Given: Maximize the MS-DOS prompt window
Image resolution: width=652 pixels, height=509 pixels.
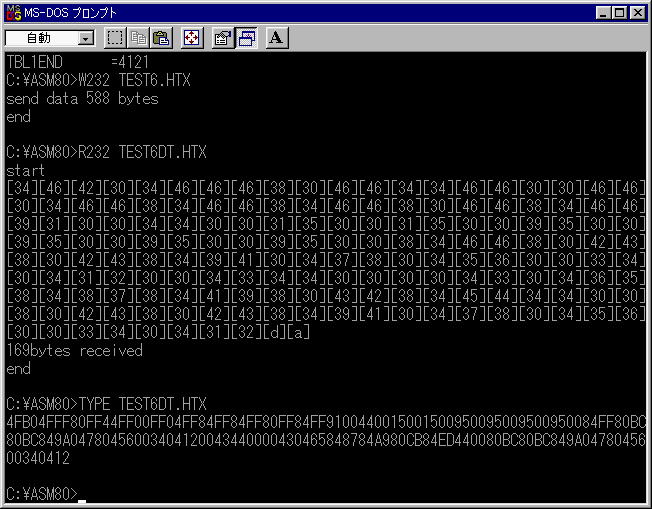Looking at the screenshot, I should pyautogui.click(x=619, y=12).
